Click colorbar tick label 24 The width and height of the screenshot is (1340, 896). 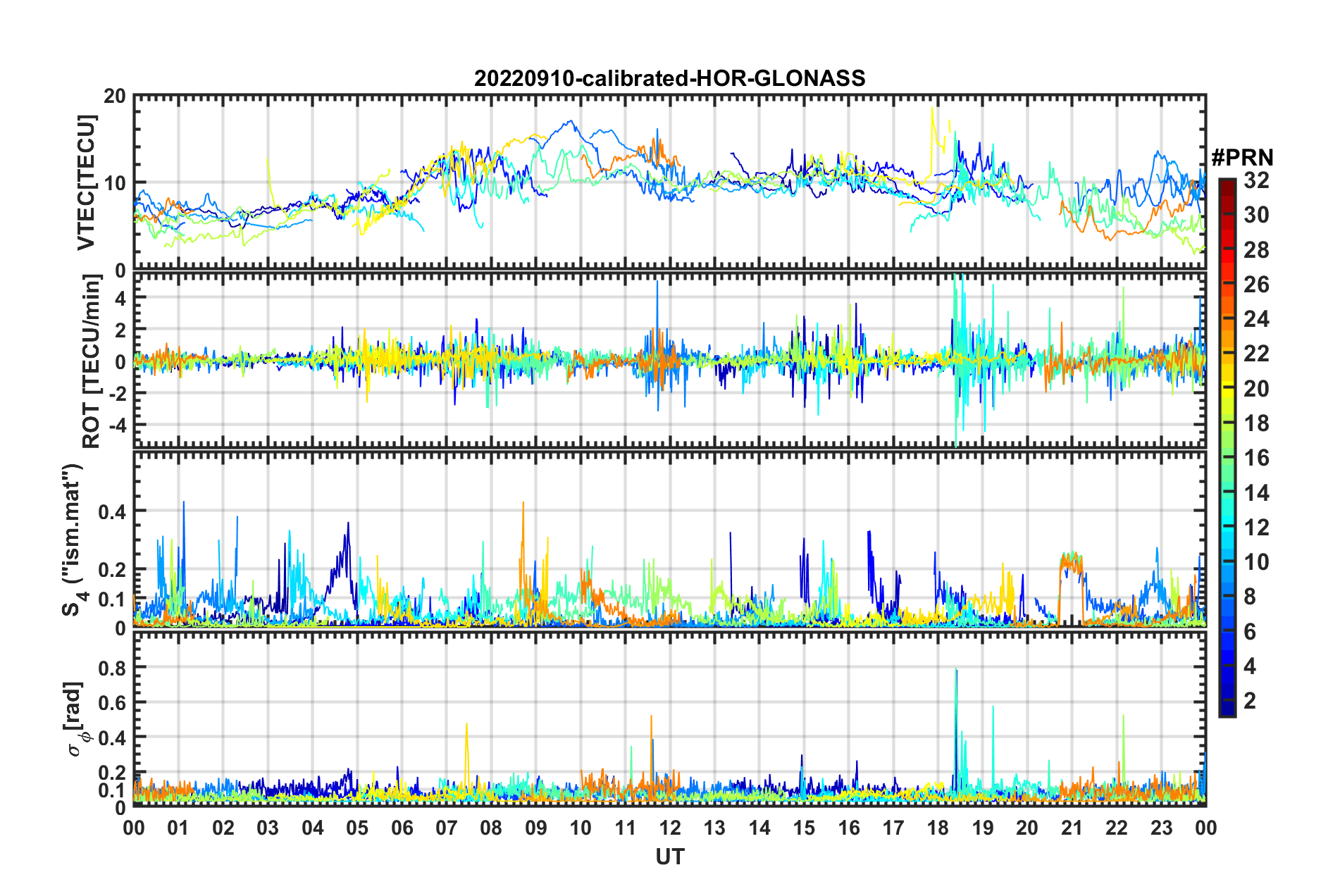click(x=1256, y=319)
